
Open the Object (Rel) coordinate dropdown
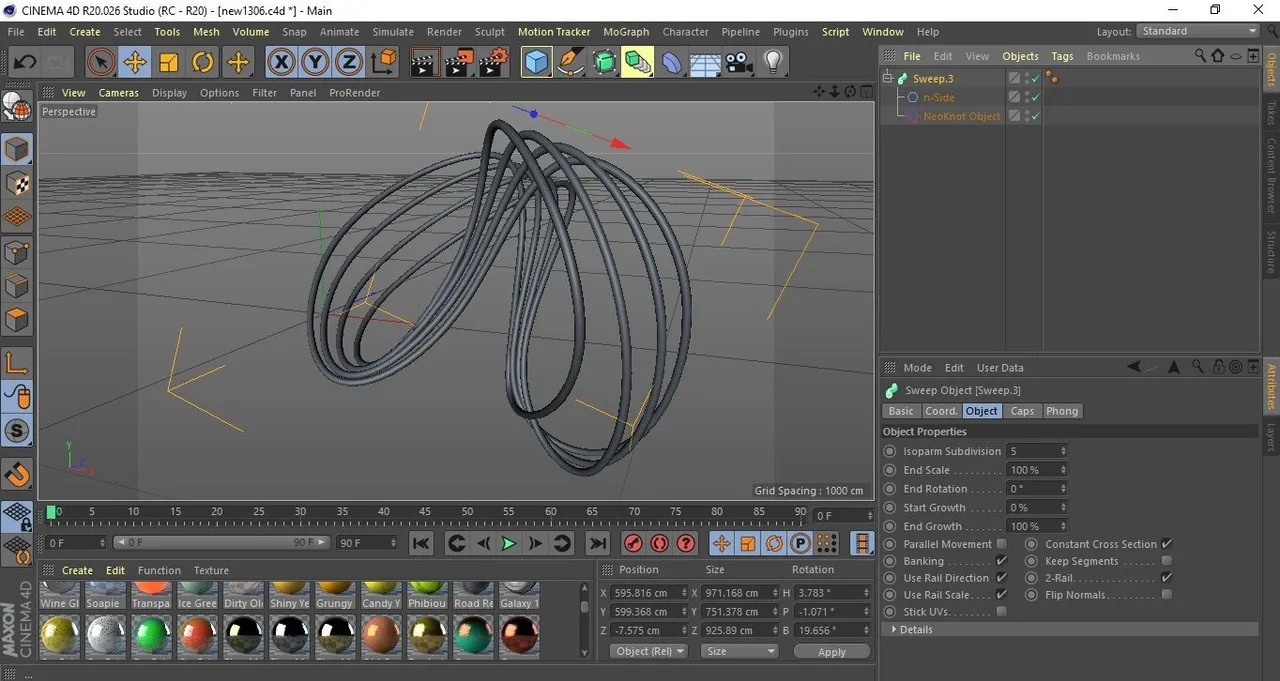[649, 651]
